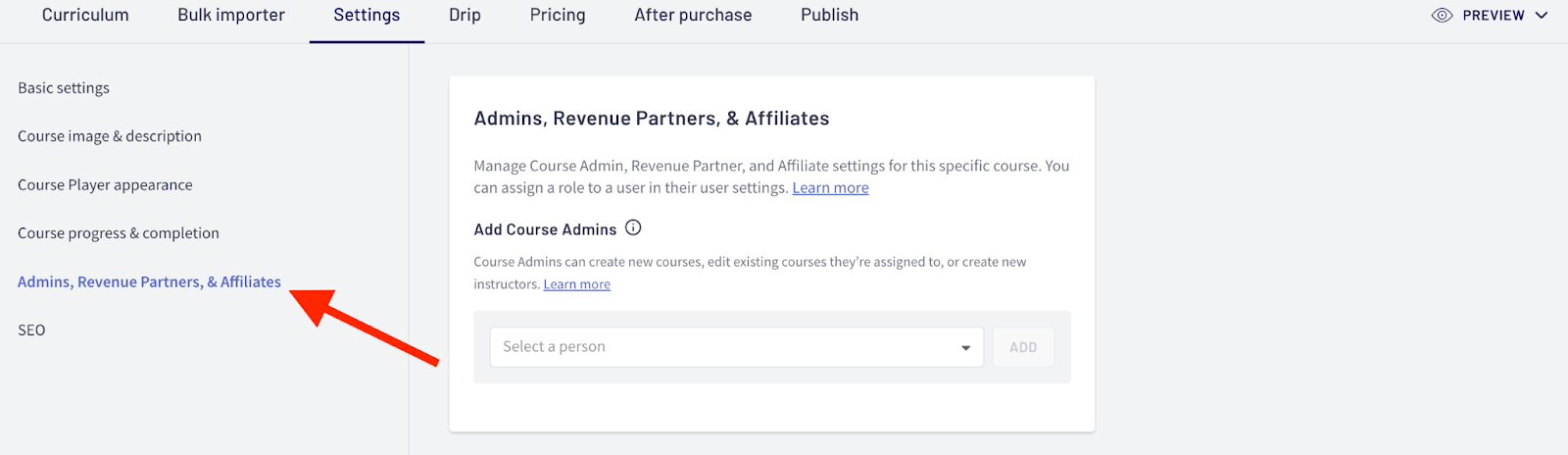Go to the Drip tab
The image size is (1568, 455).
[x=465, y=15]
